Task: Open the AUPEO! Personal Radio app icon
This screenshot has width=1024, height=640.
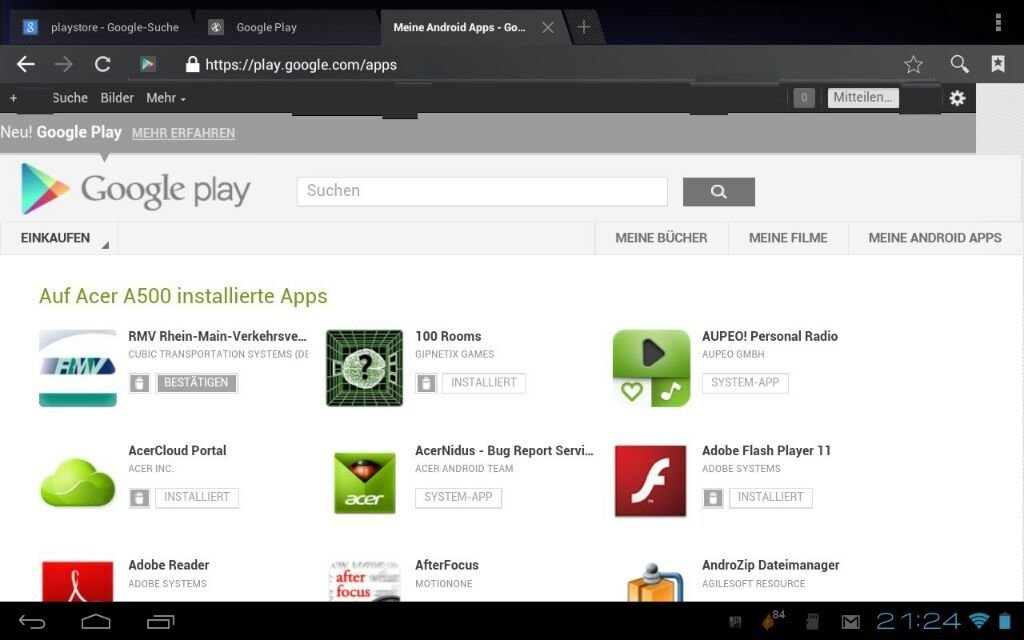Action: click(651, 368)
